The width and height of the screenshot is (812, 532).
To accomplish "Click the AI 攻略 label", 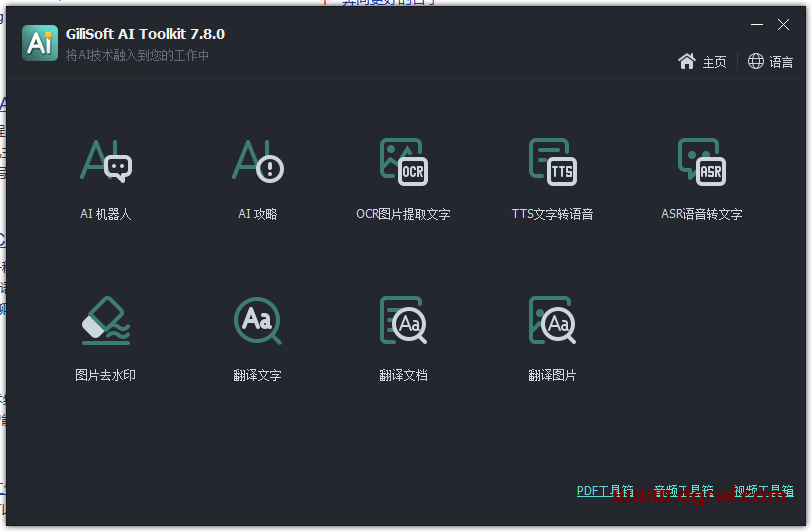I will click(257, 214).
